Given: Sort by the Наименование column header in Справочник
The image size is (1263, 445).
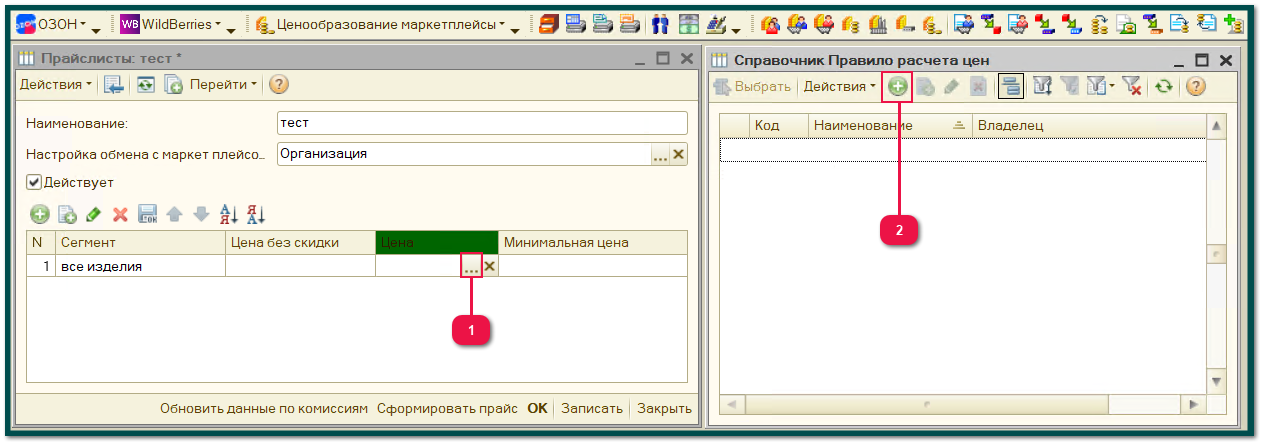Looking at the screenshot, I should click(x=889, y=126).
